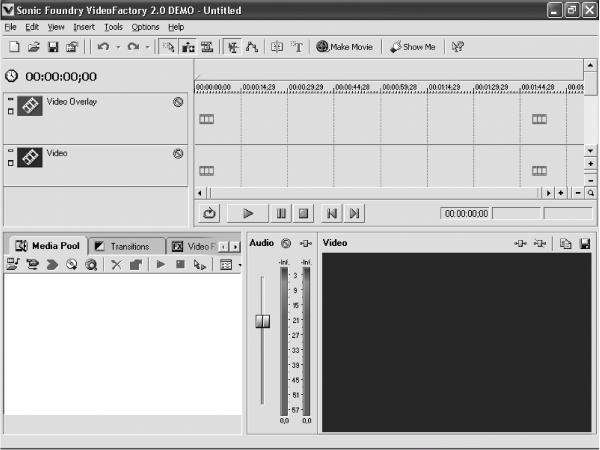Toggle mute on the Audio master

point(286,243)
